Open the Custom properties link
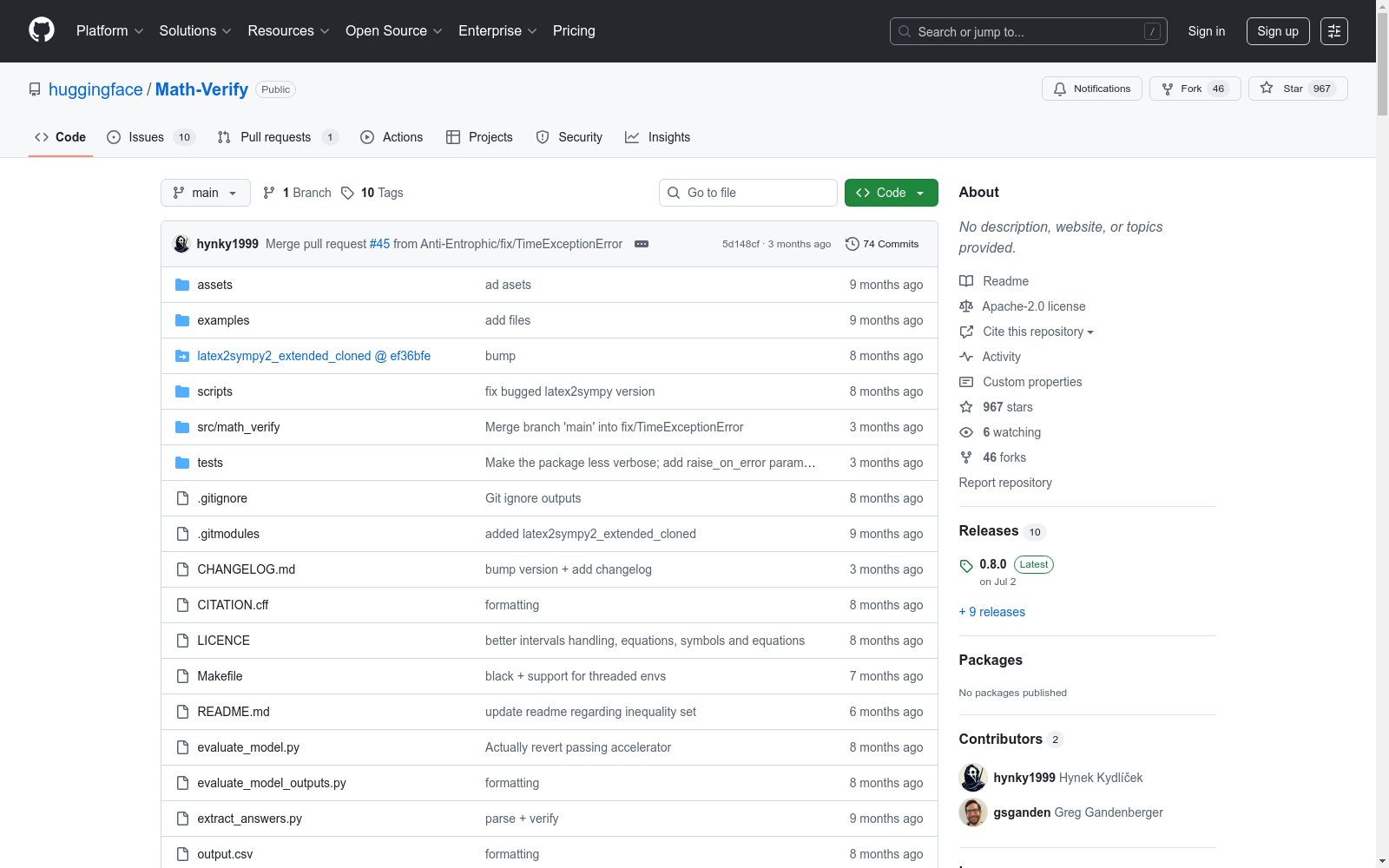This screenshot has height=868, width=1389. (1021, 382)
